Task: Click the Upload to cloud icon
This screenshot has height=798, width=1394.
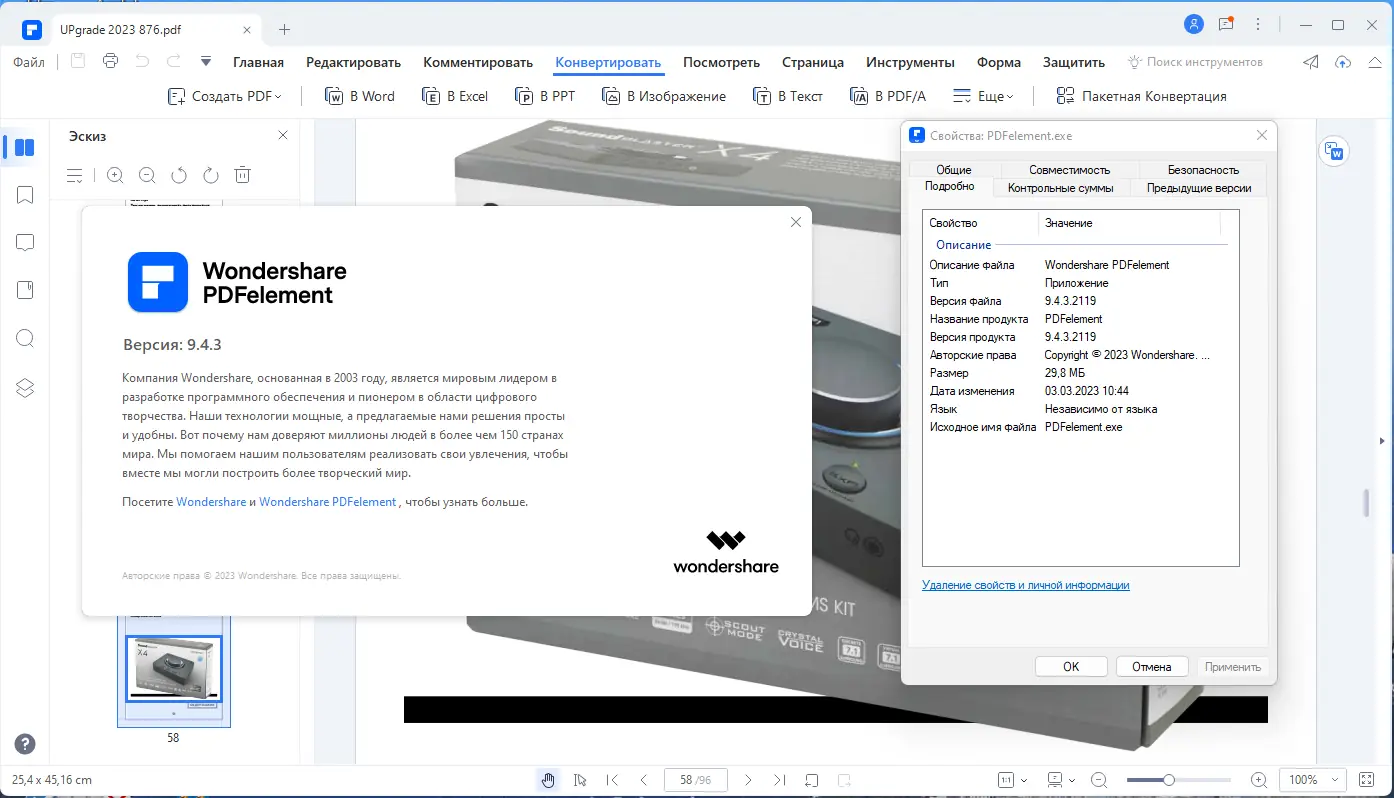Action: 1343,62
